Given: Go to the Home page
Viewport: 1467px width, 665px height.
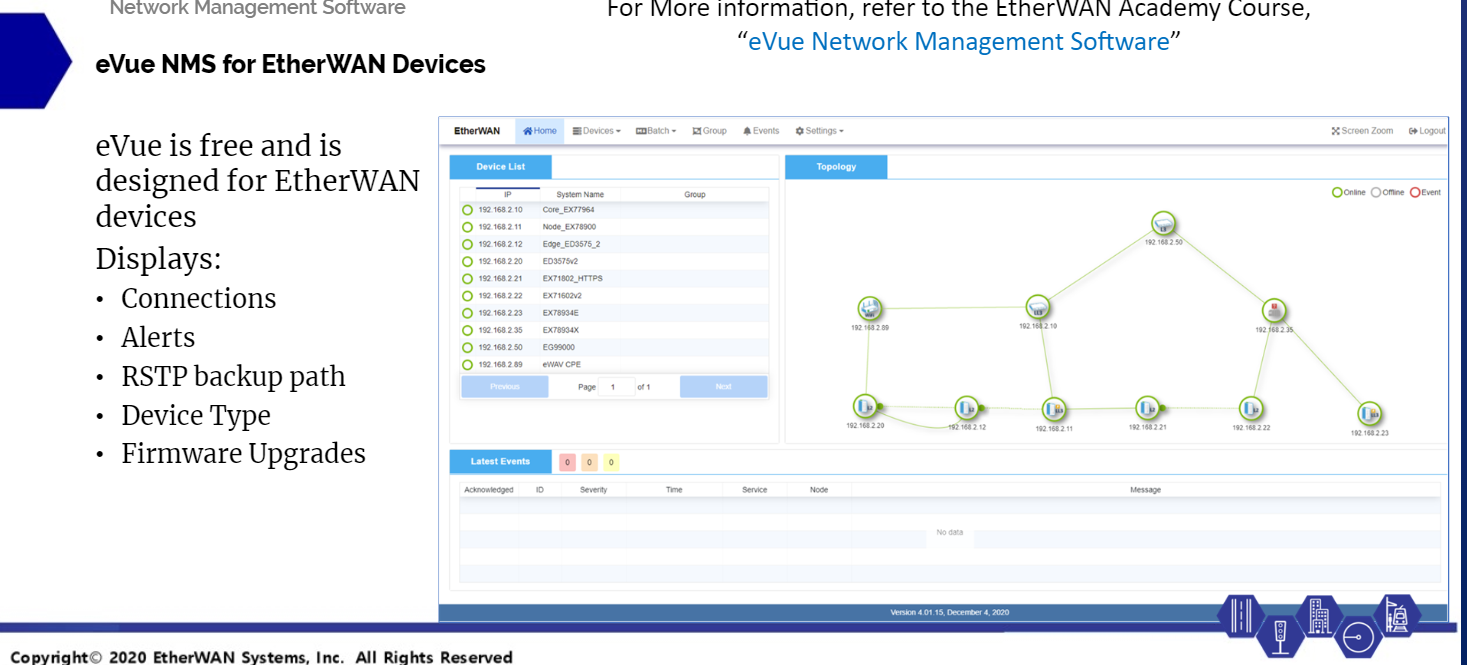Looking at the screenshot, I should tap(540, 131).
